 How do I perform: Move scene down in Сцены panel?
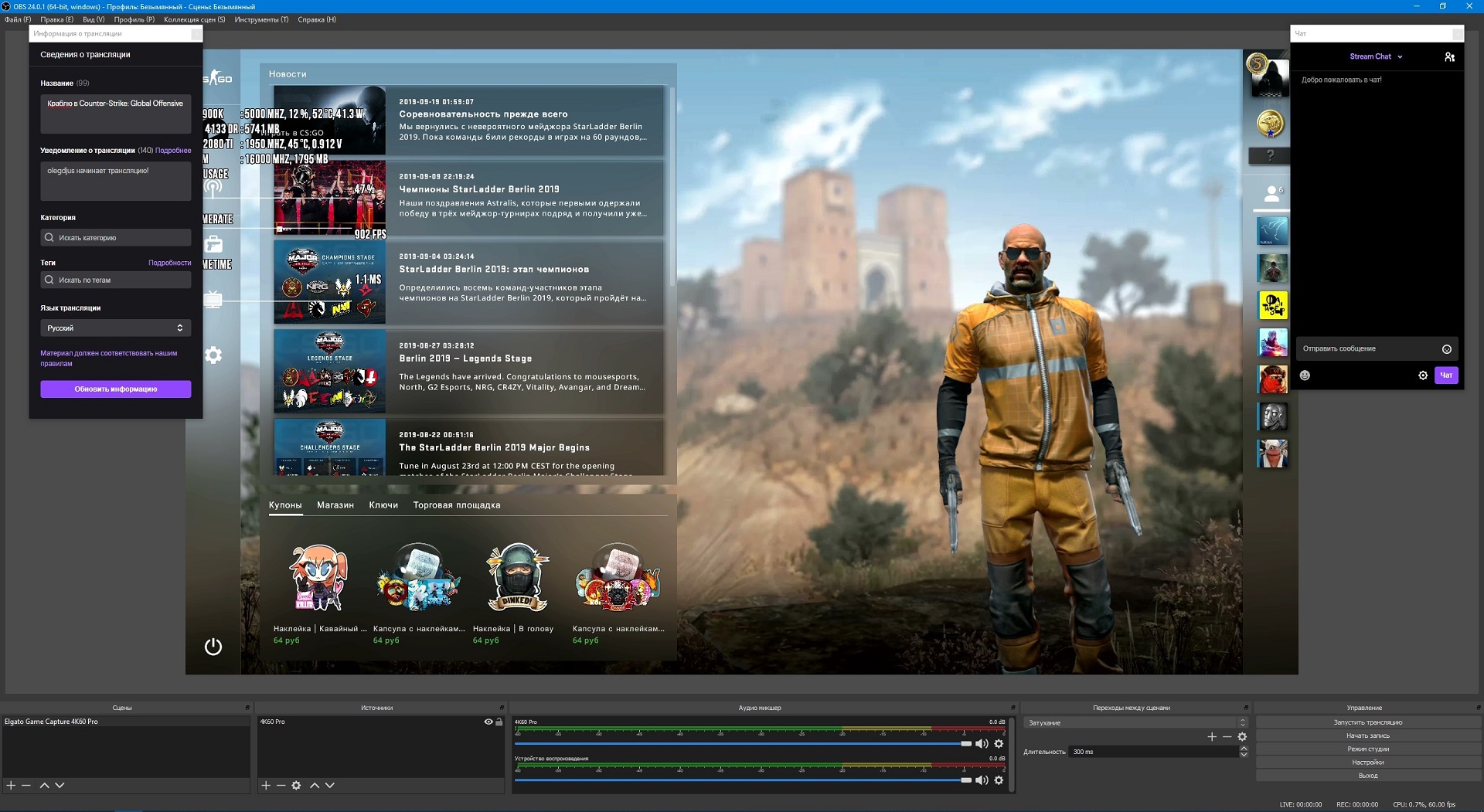coord(60,785)
